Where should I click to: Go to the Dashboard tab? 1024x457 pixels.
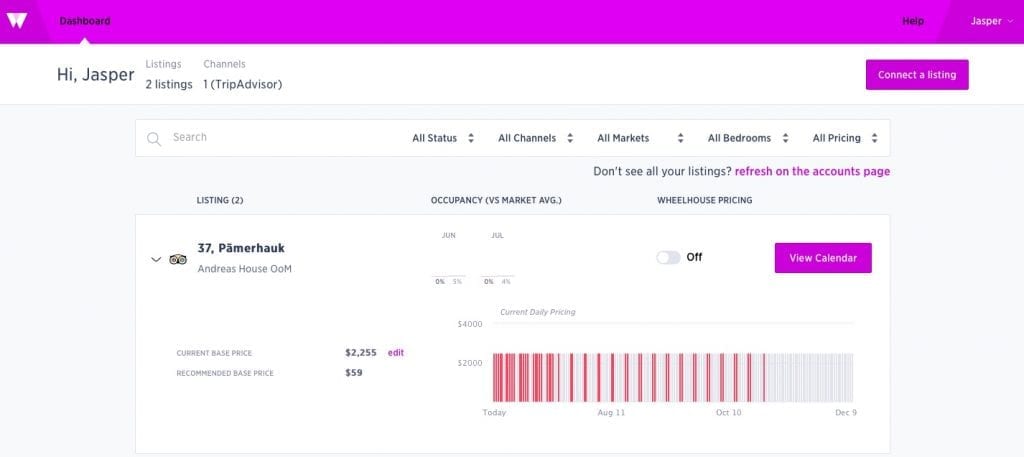click(x=85, y=21)
